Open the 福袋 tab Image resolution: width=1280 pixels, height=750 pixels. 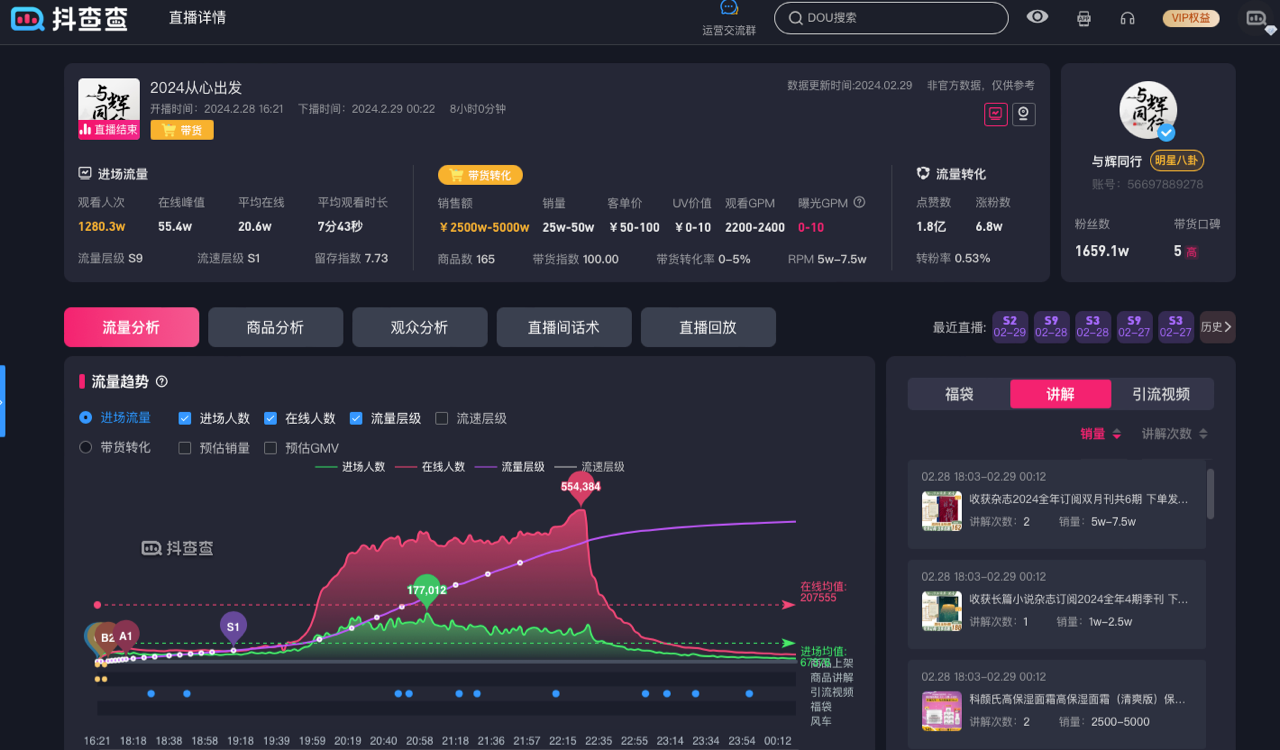pos(959,394)
